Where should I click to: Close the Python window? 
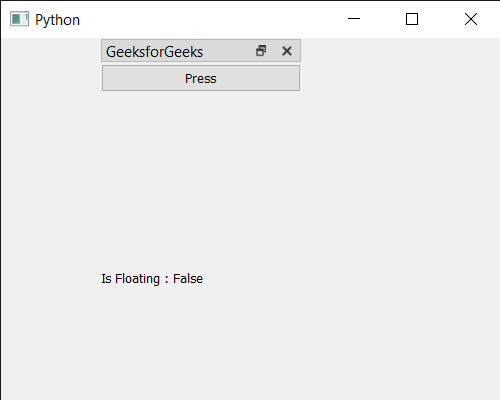click(x=471, y=19)
